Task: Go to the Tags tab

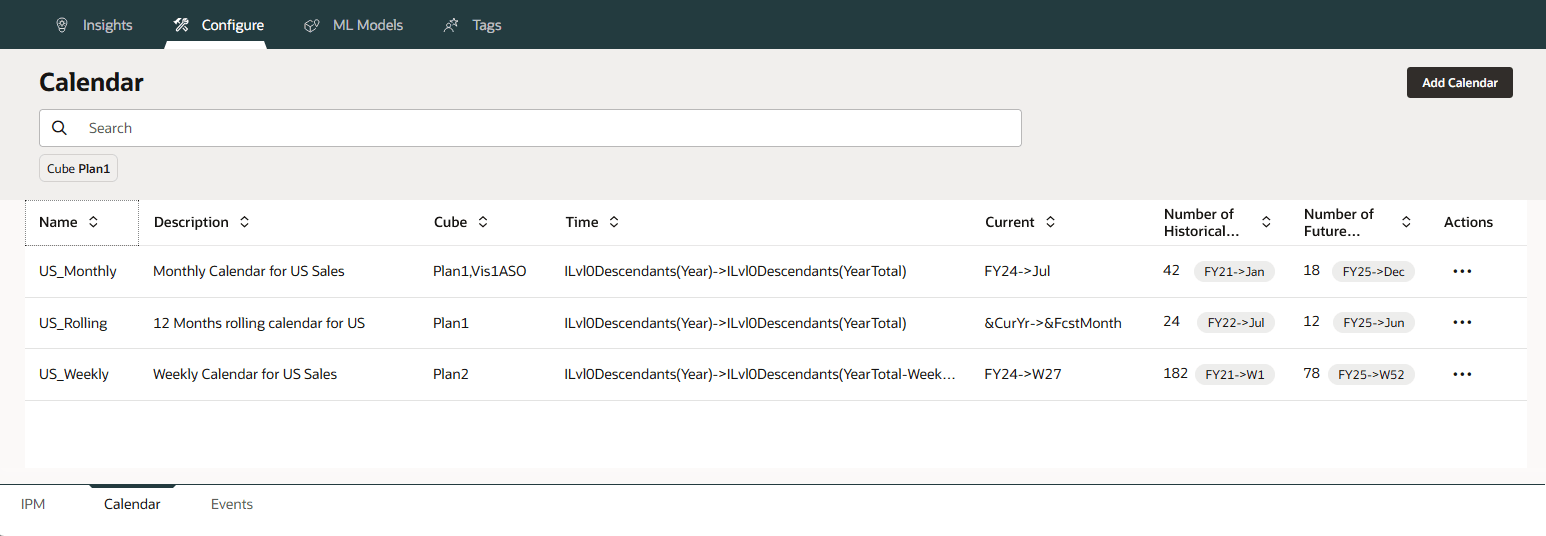Action: 473,25
